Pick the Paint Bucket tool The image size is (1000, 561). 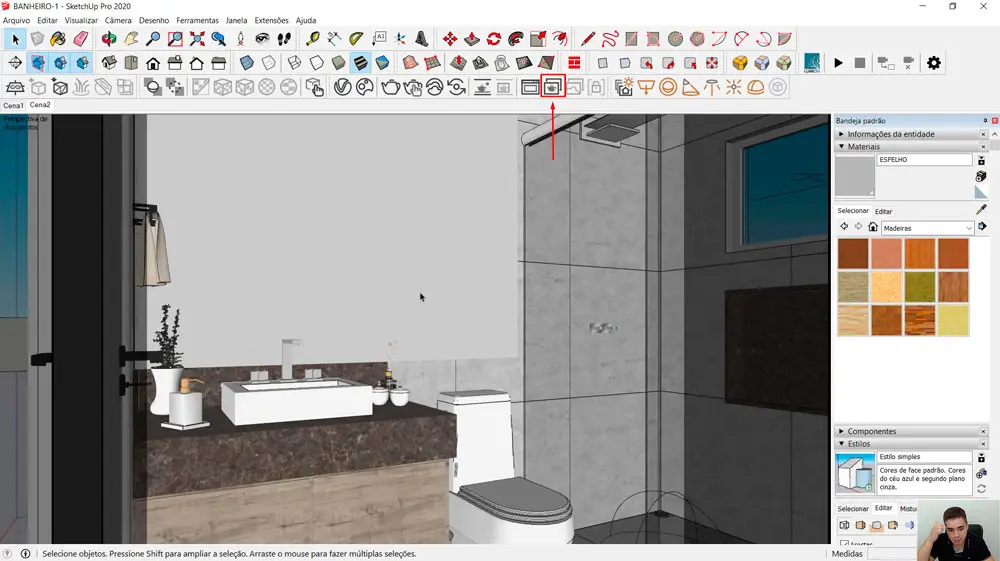pos(58,40)
